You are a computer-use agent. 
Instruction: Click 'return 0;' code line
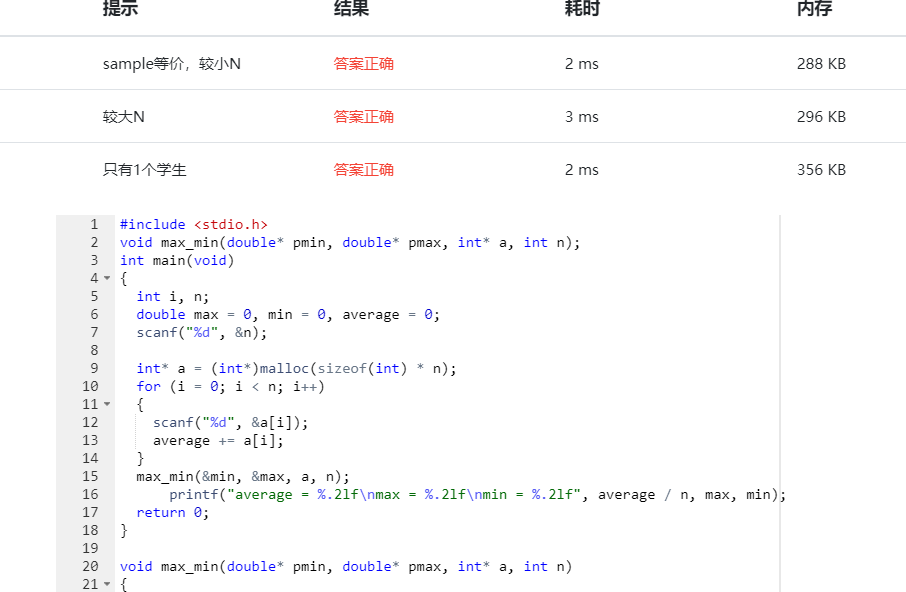point(172,512)
